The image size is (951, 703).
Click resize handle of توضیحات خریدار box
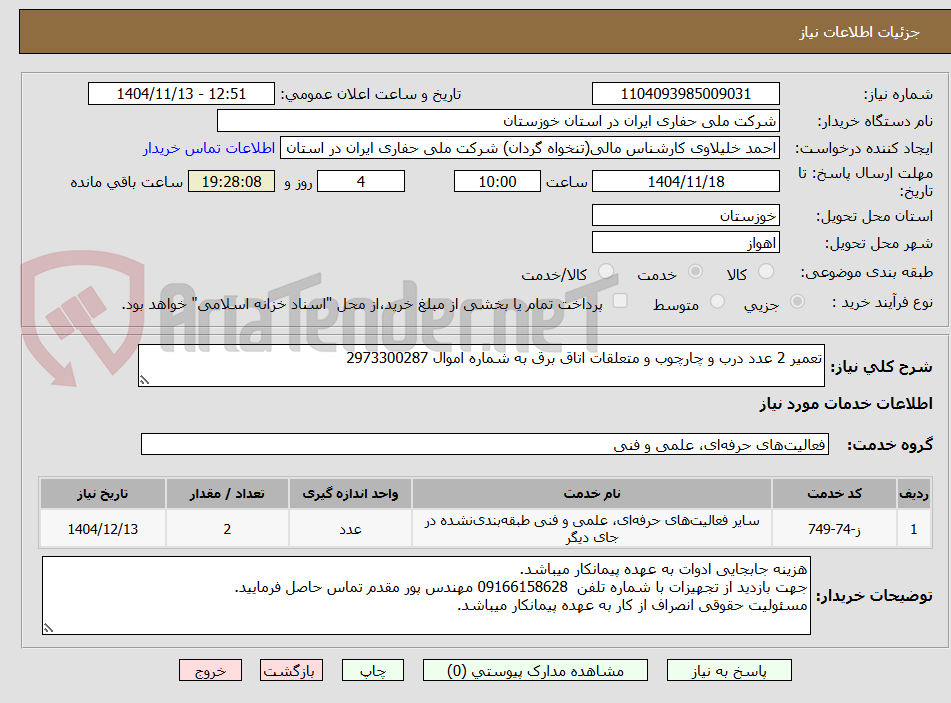49,628
